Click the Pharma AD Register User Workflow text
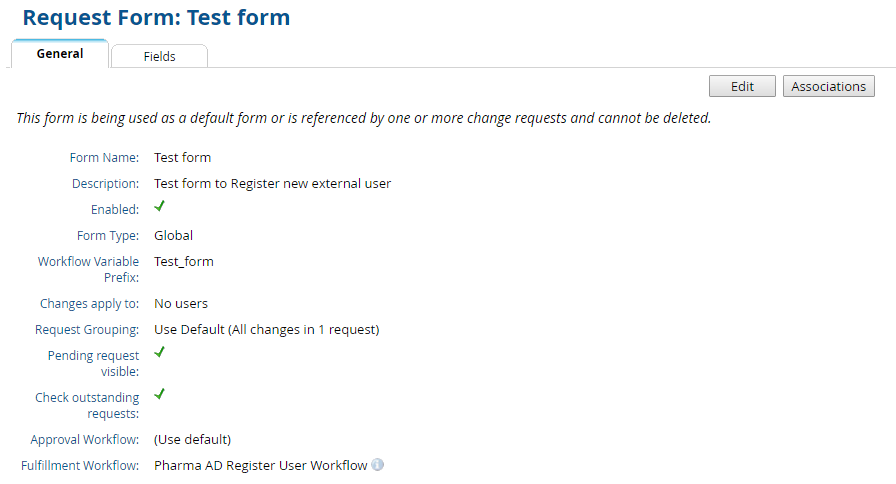896x484 pixels. click(260, 465)
